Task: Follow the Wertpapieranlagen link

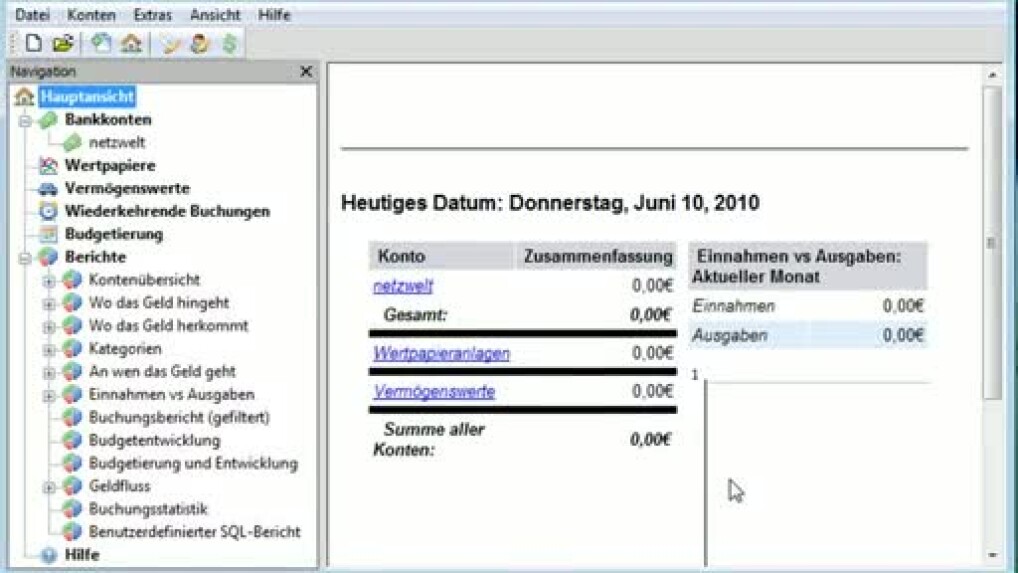Action: click(x=441, y=354)
